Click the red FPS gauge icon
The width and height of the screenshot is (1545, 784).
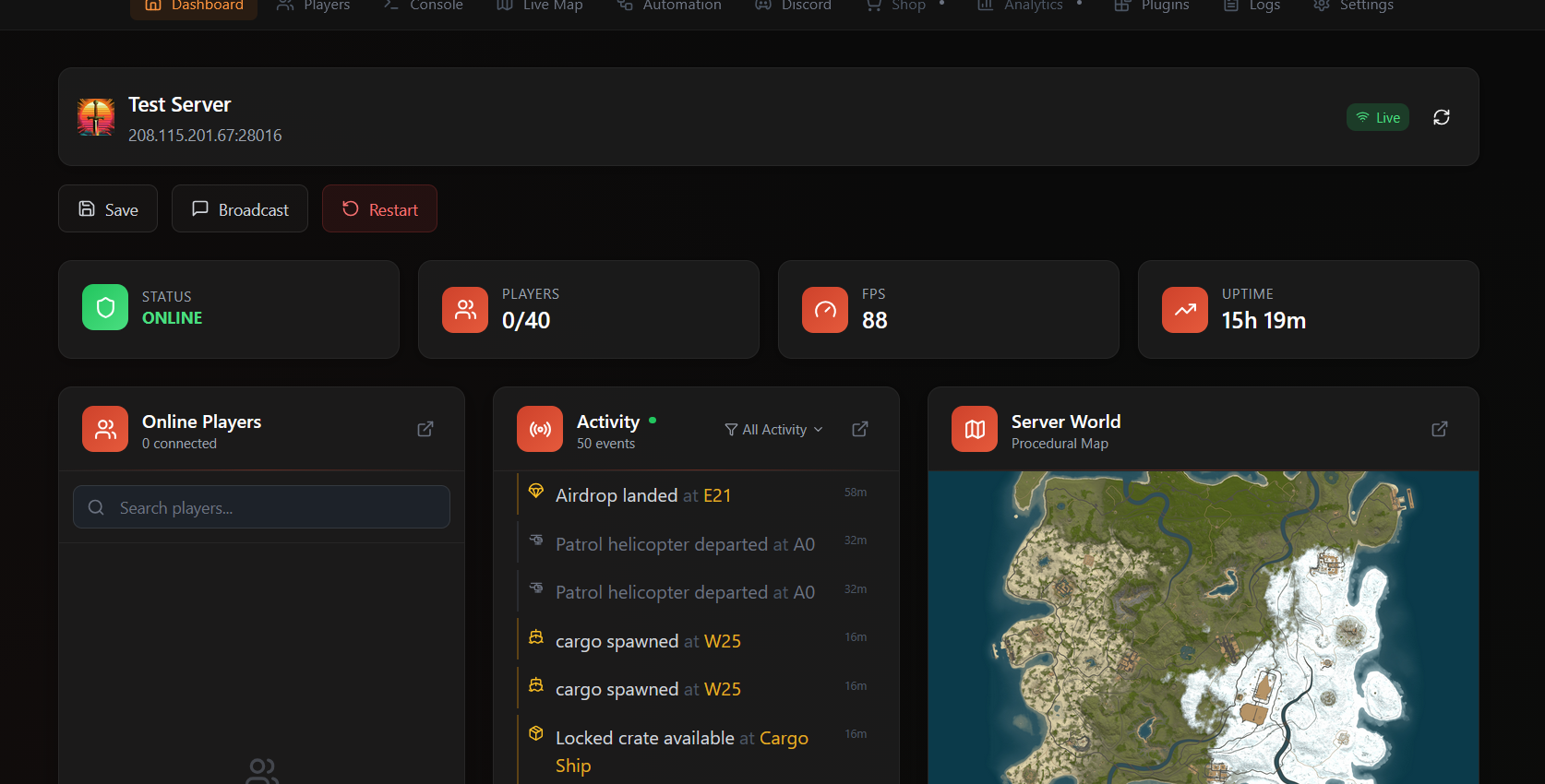tap(825, 310)
